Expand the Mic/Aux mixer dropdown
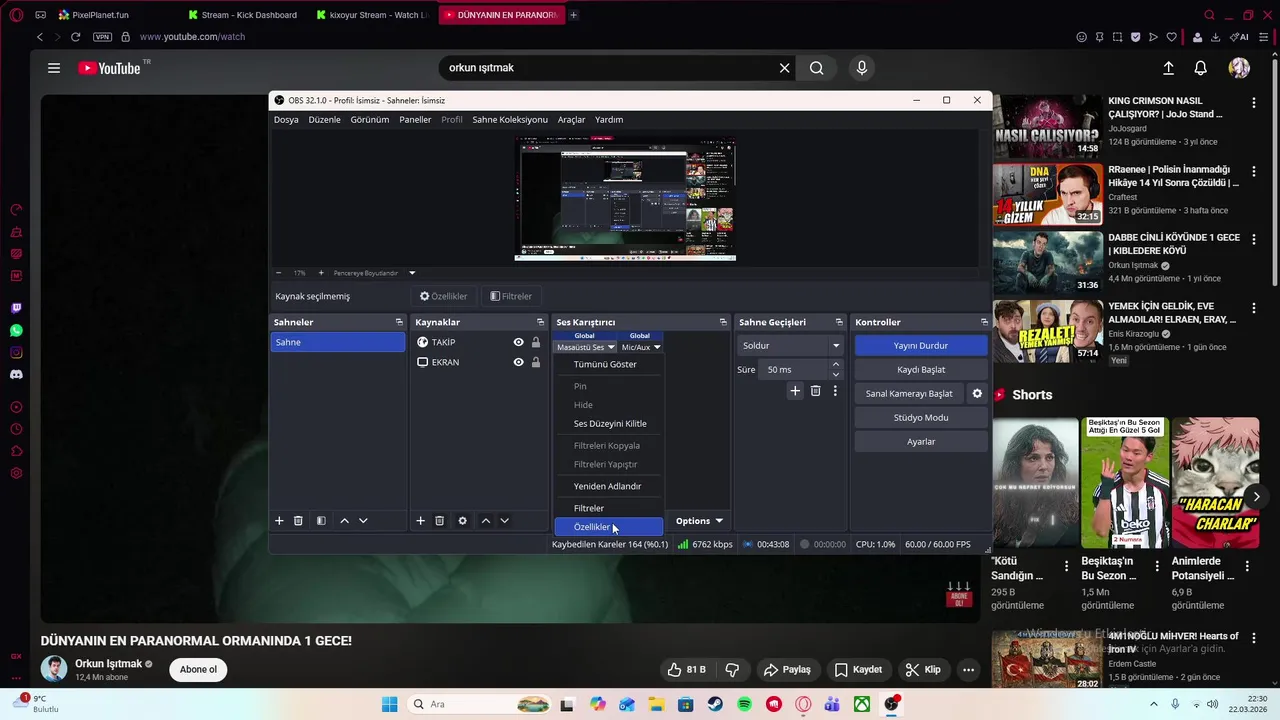Screen dimensions: 1280x720 [641, 347]
